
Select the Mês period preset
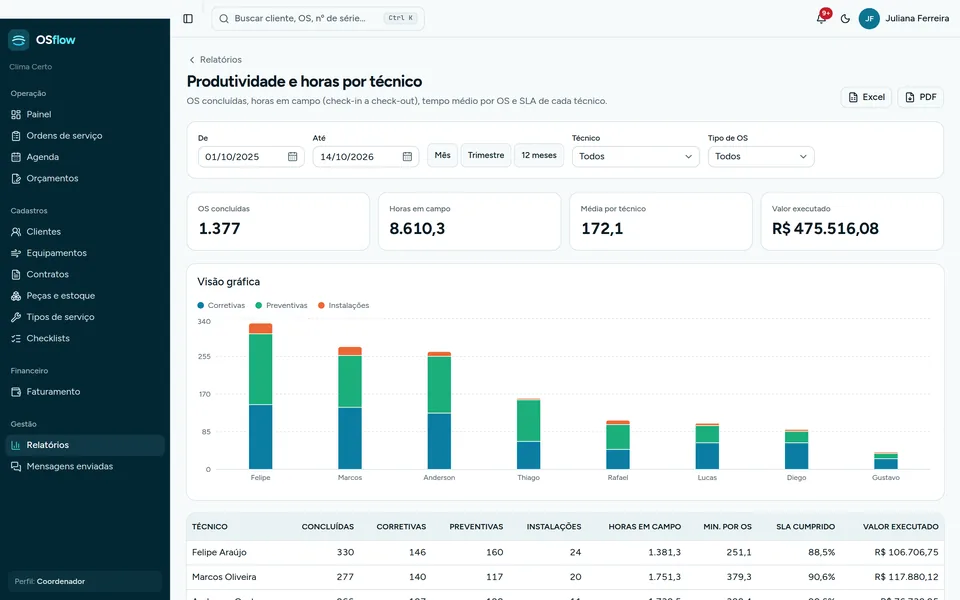[x=442, y=156]
